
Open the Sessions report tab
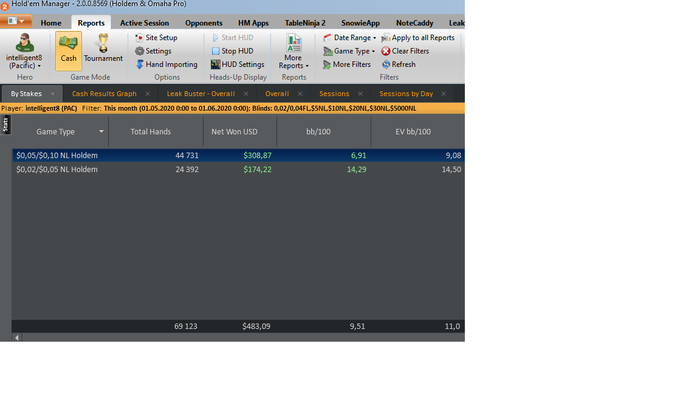point(334,94)
